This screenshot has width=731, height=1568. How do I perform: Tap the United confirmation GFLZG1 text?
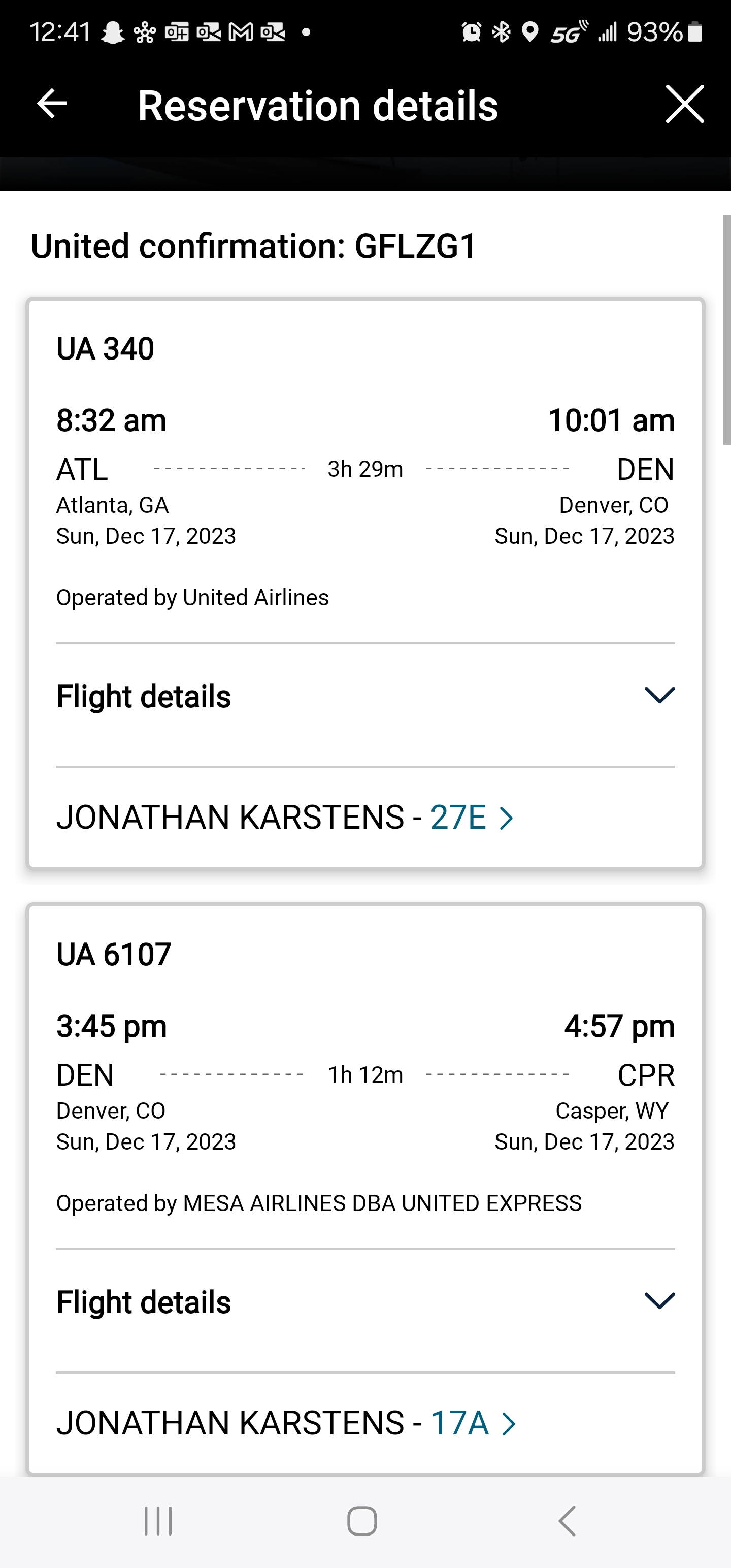253,246
